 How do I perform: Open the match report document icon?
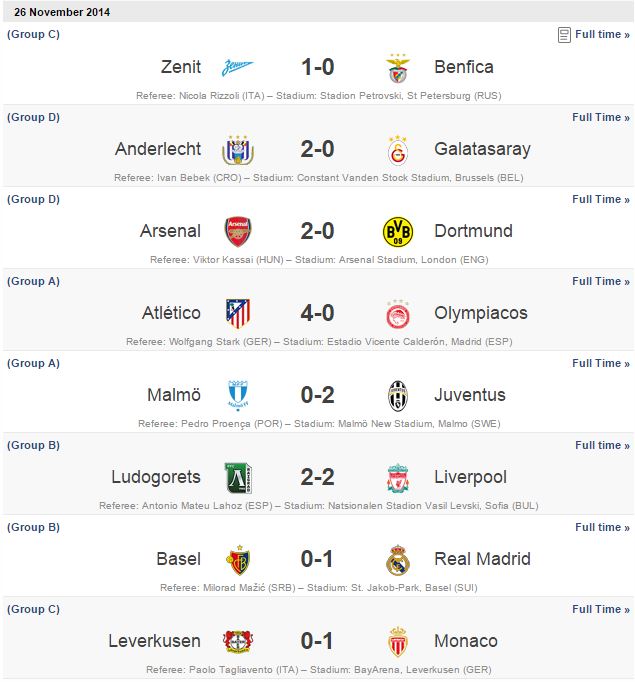[x=564, y=35]
